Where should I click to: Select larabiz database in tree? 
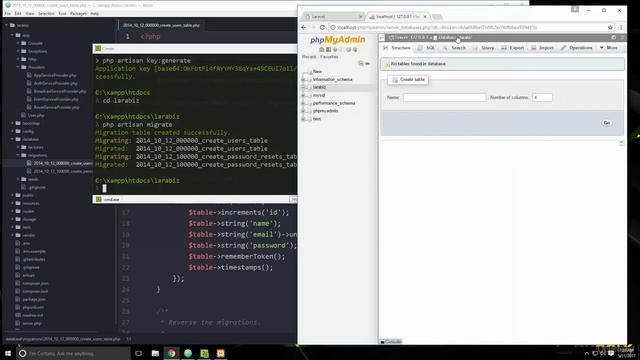tap(319, 87)
